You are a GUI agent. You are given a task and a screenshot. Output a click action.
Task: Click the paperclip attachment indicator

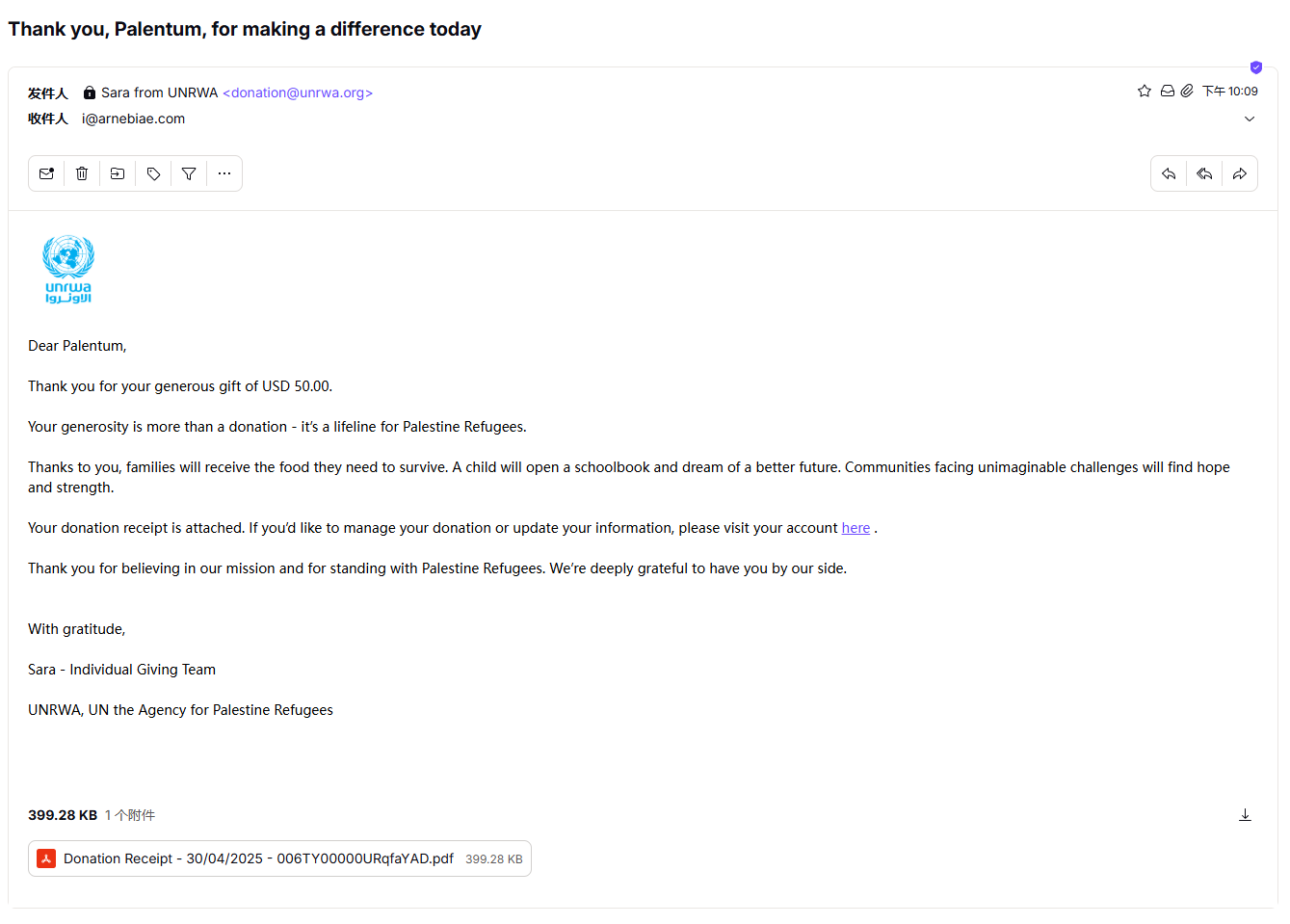tap(1187, 91)
